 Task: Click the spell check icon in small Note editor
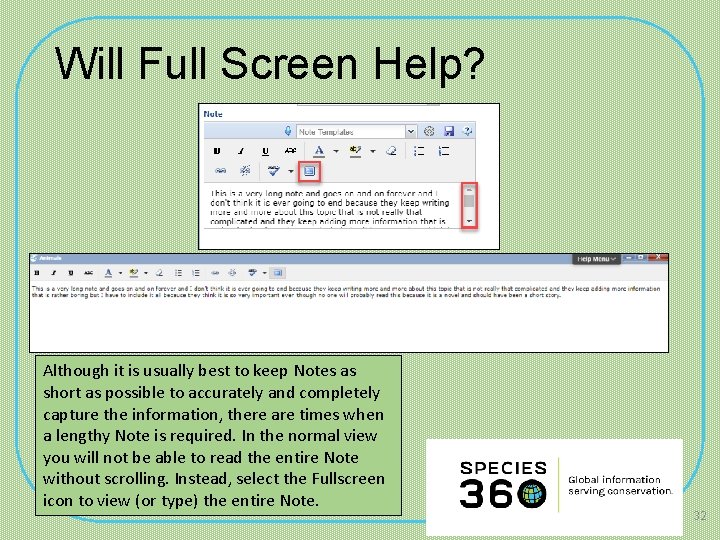(274, 171)
